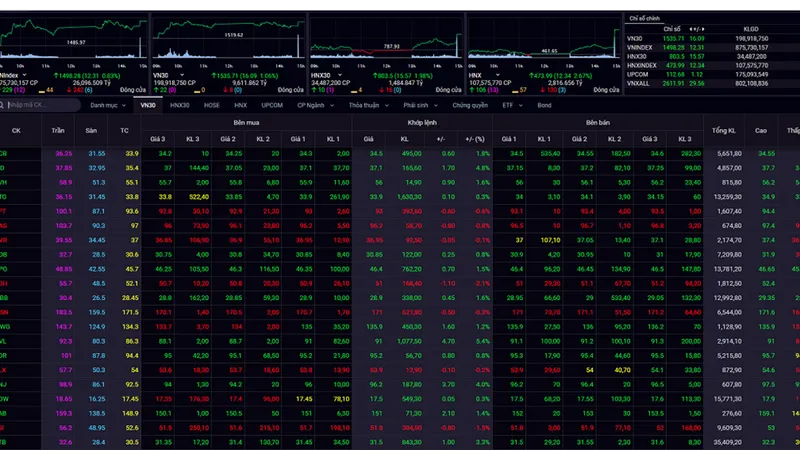Click the reference price cell 148.9
The height and width of the screenshot is (450, 800).
coord(131,413)
